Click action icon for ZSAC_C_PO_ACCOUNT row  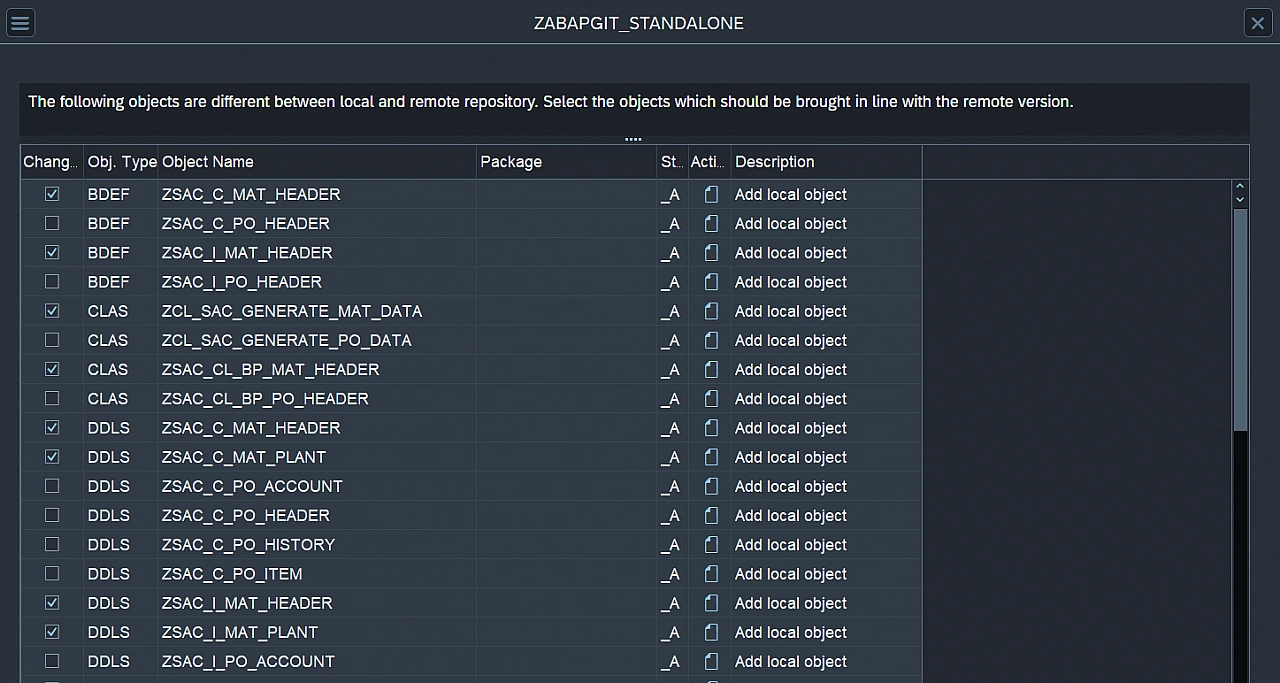pyautogui.click(x=711, y=486)
